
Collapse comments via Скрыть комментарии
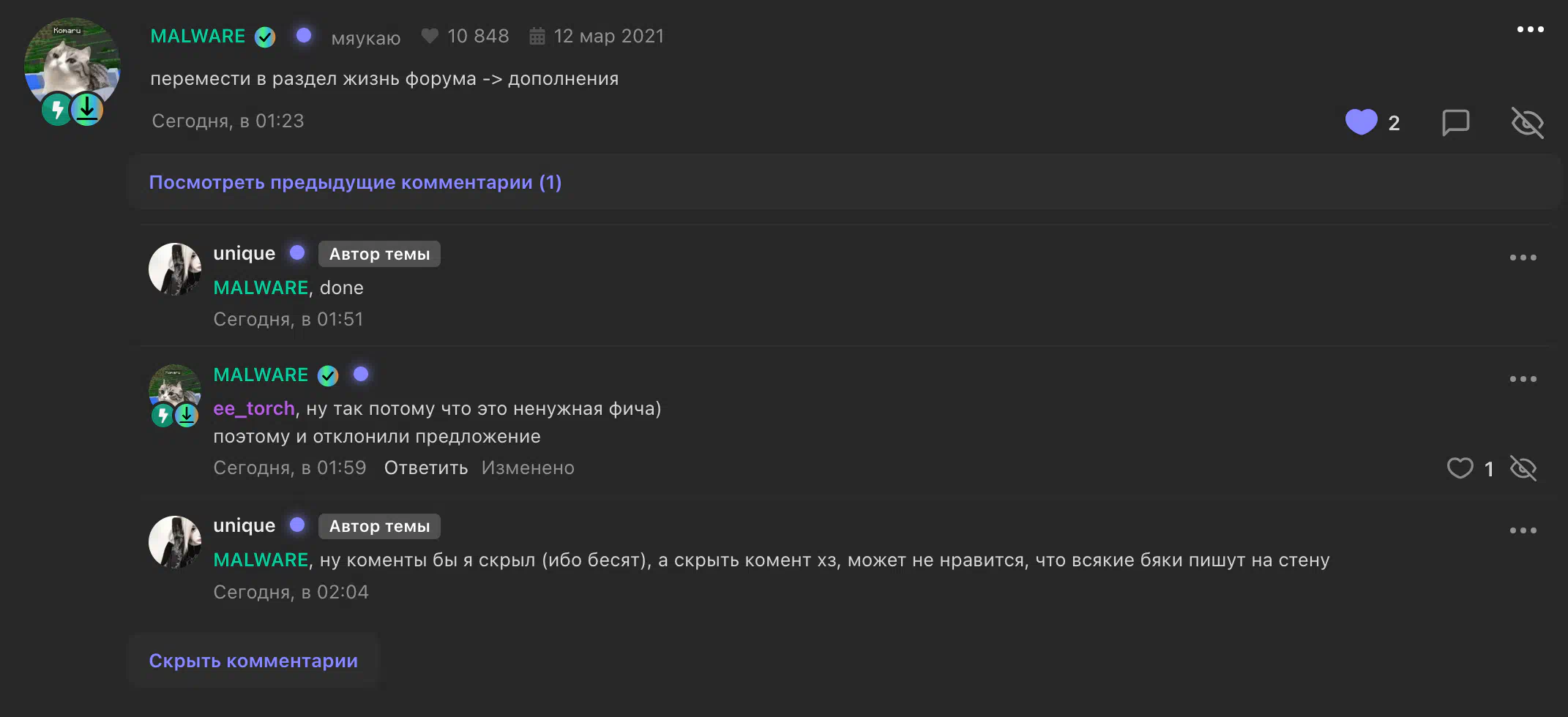coord(253,661)
